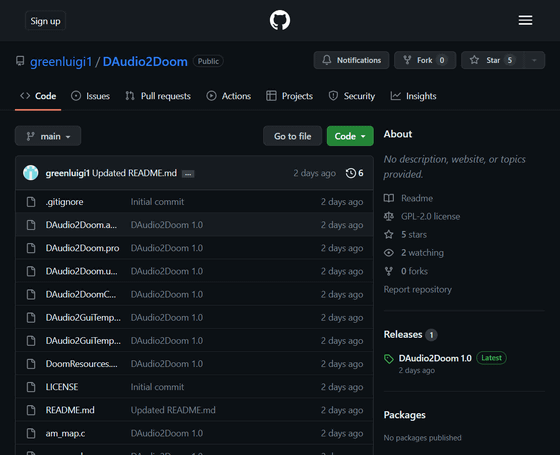Open the Packages heading link

(x=405, y=415)
